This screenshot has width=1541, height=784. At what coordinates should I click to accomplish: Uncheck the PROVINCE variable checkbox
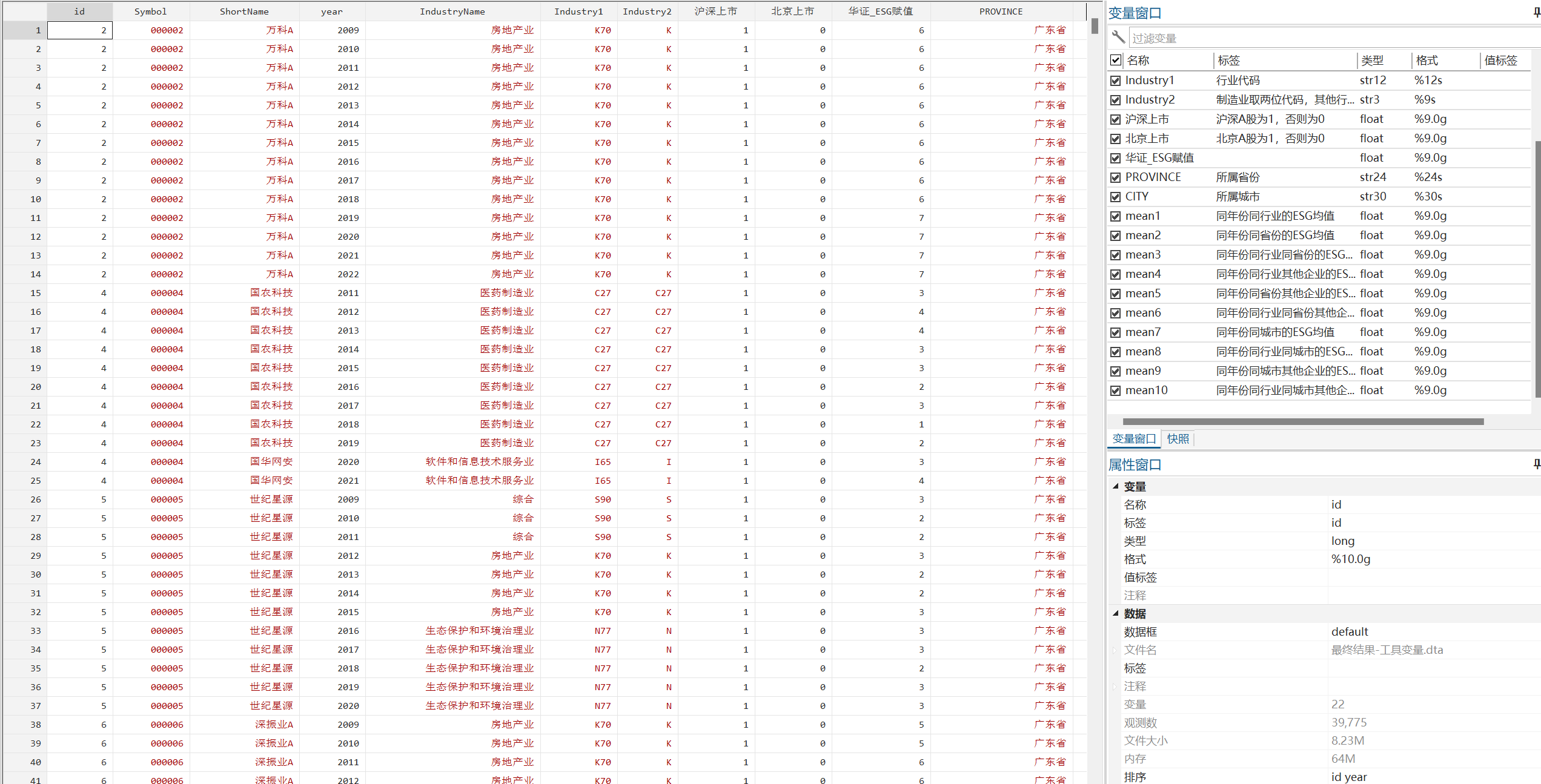pos(1116,177)
